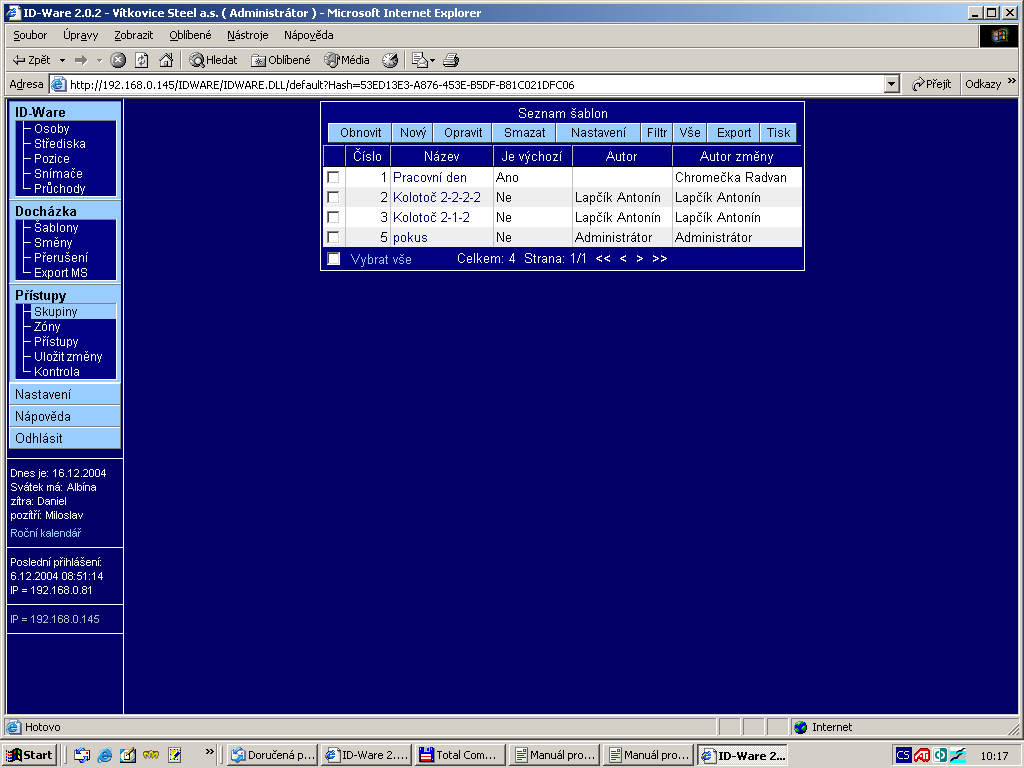Open the pokus template link
The width and height of the screenshot is (1024, 768).
point(410,238)
